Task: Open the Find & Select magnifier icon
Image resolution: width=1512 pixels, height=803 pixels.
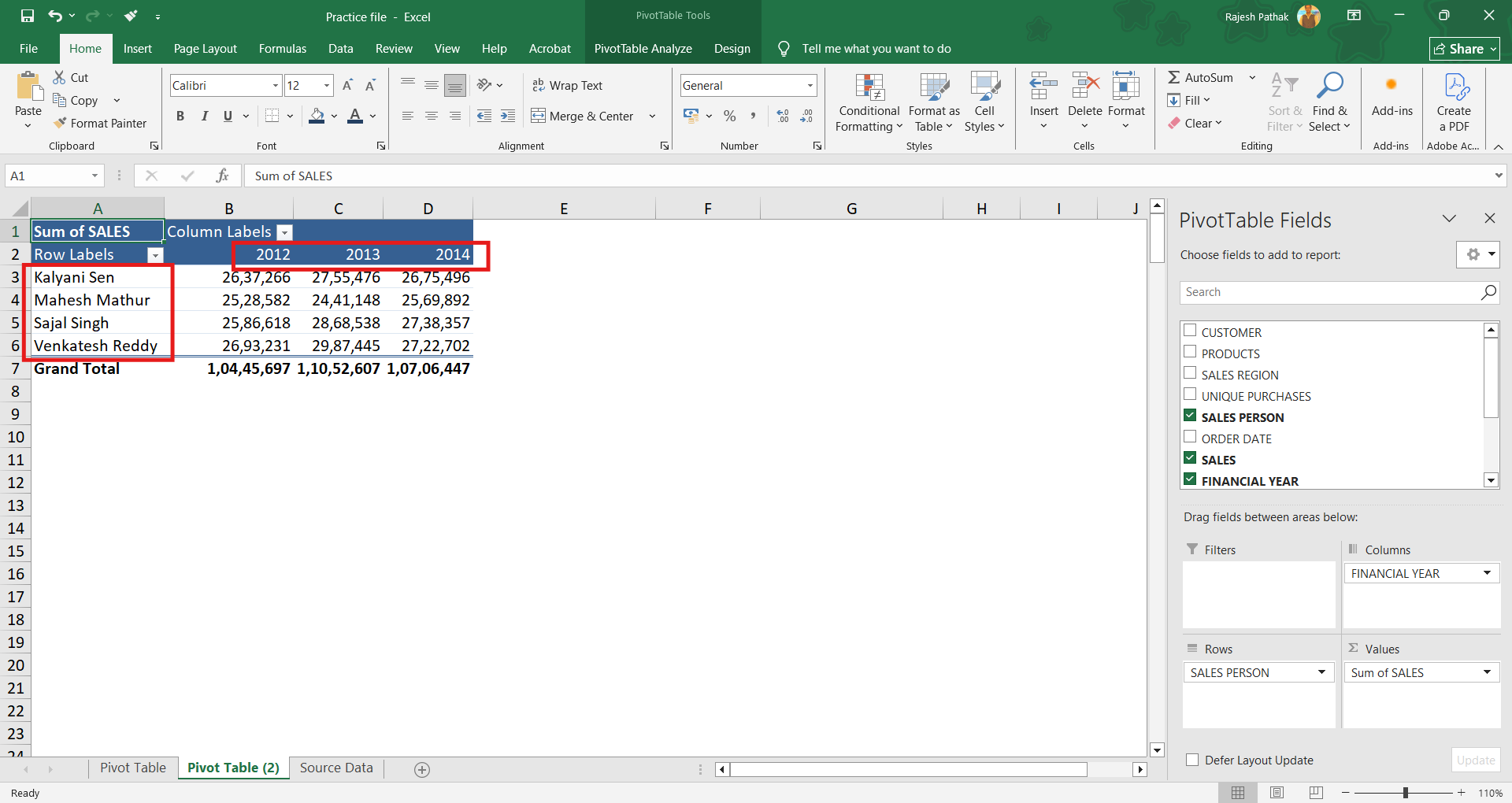Action: (x=1330, y=85)
